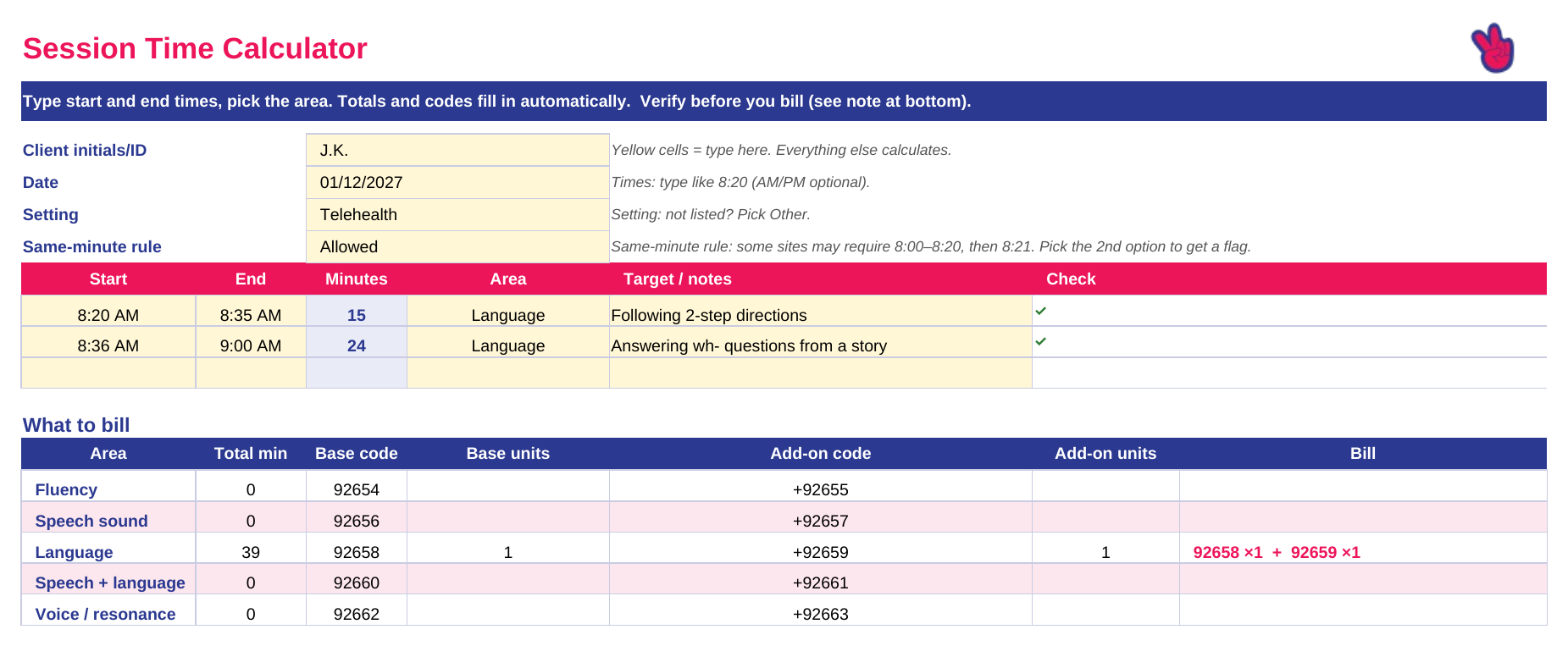The height and width of the screenshot is (646, 1568).
Task: Click add-on code +92655
Action: pyautogui.click(x=821, y=489)
